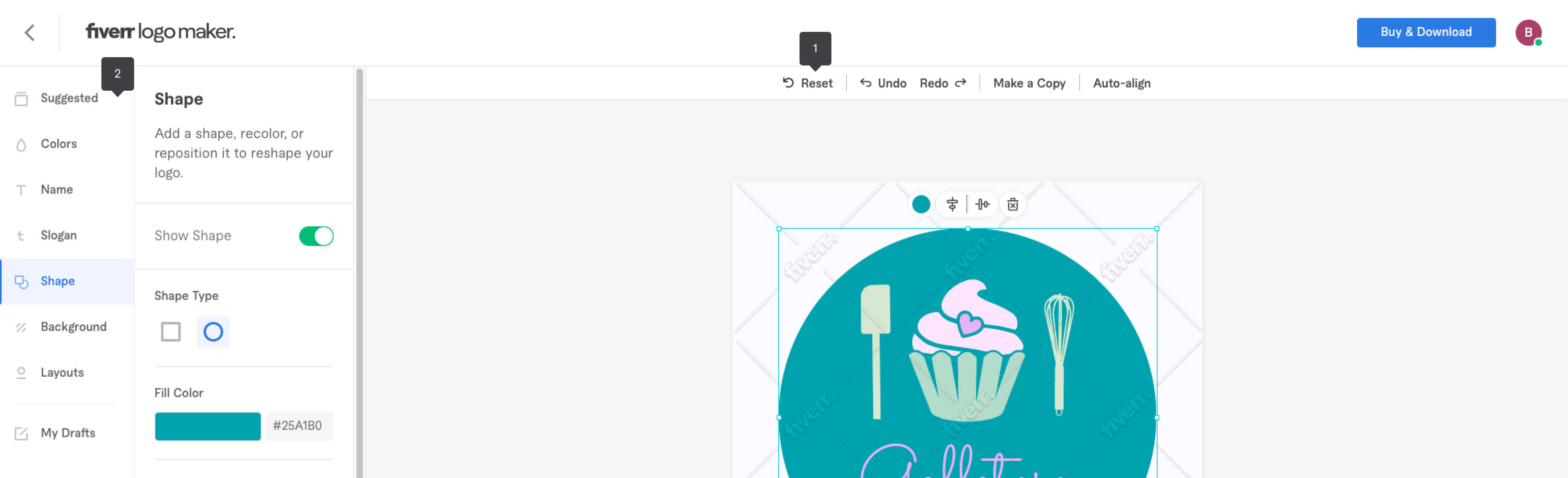Open the Suggested tab

coord(69,98)
